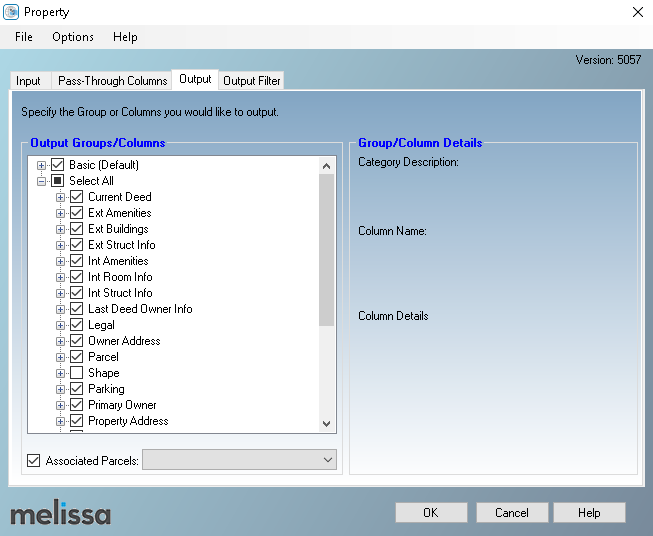Open the File menu
653x536 pixels.
24,37
